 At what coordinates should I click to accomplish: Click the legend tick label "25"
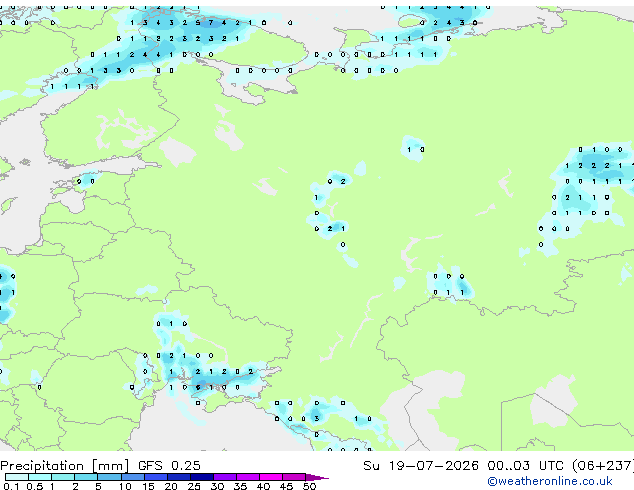[194, 486]
